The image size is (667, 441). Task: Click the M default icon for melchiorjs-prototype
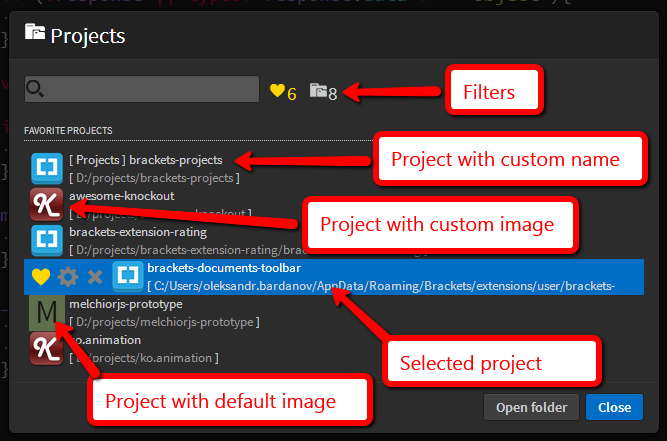pos(47,313)
